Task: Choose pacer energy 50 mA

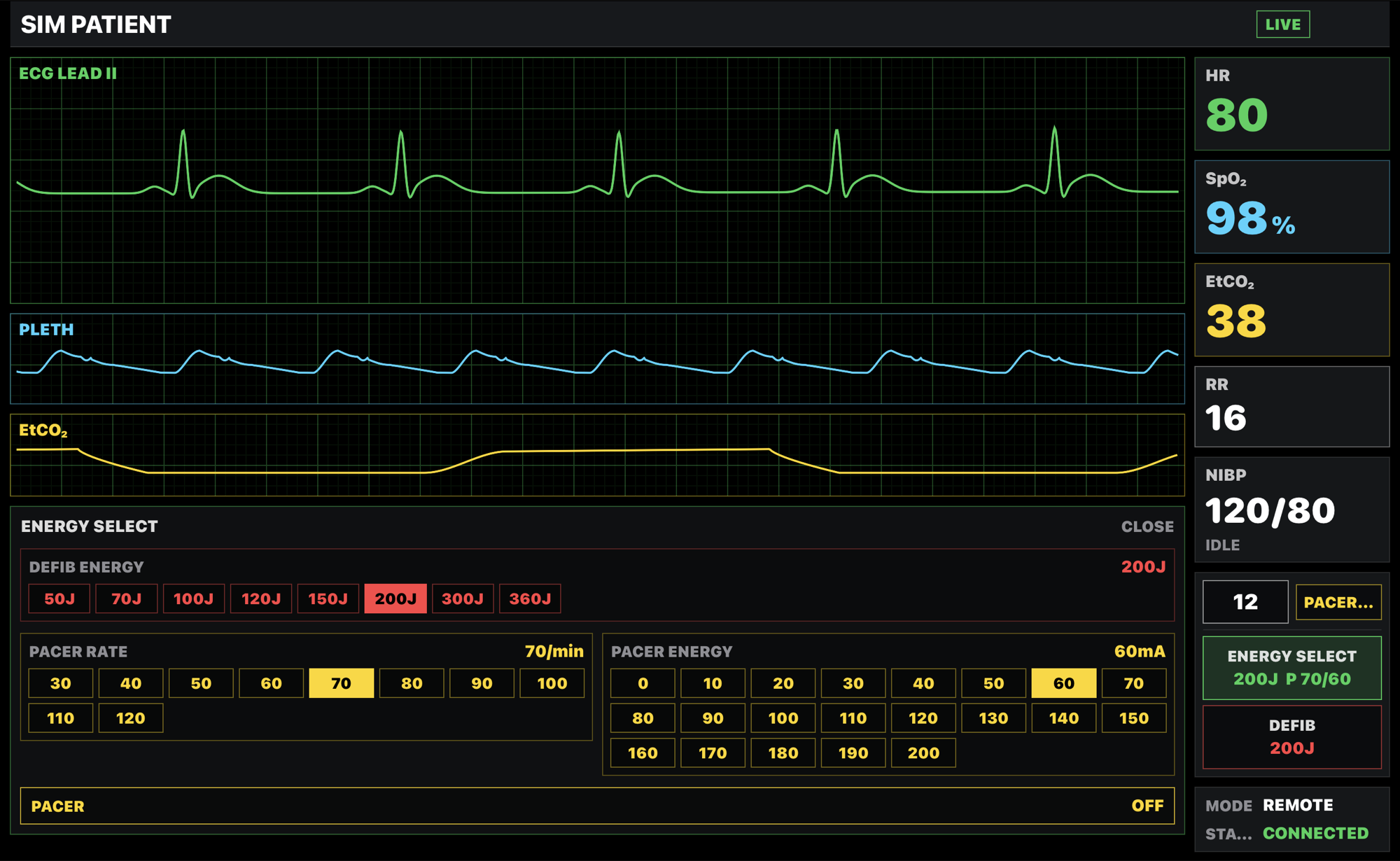Action: pyautogui.click(x=994, y=683)
